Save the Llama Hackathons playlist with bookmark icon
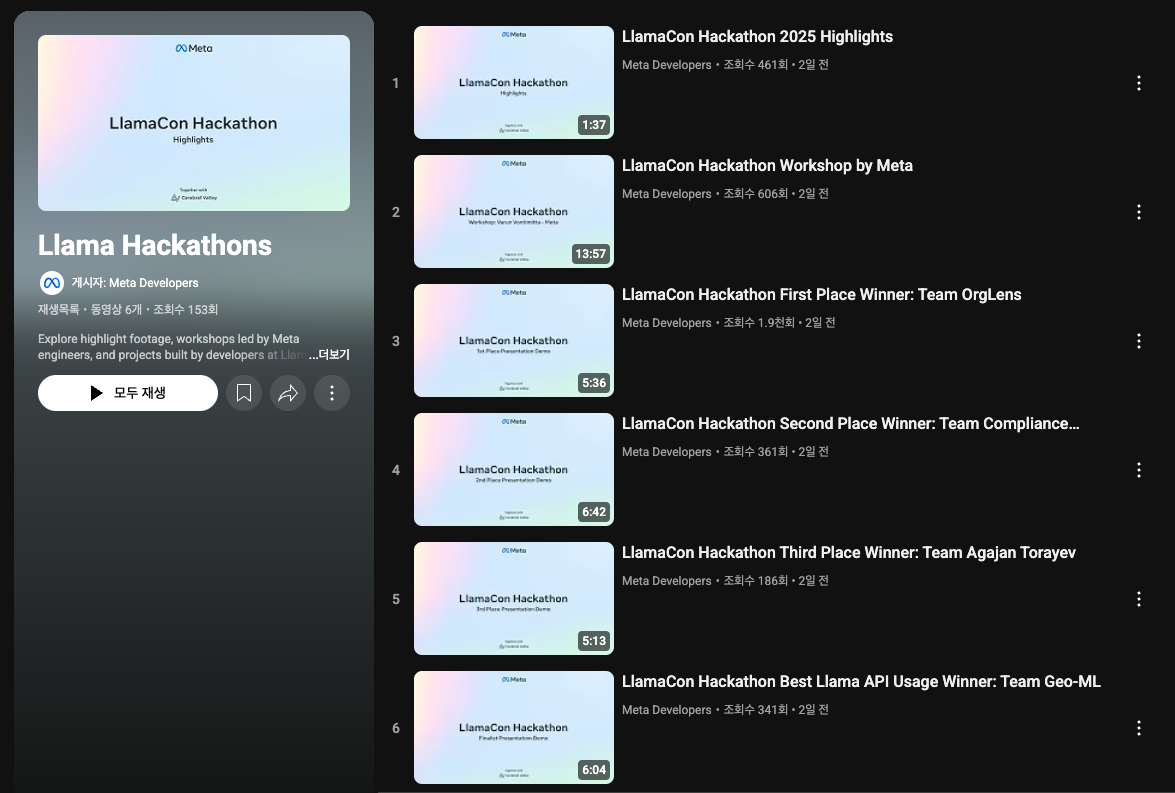1175x793 pixels. (x=244, y=393)
